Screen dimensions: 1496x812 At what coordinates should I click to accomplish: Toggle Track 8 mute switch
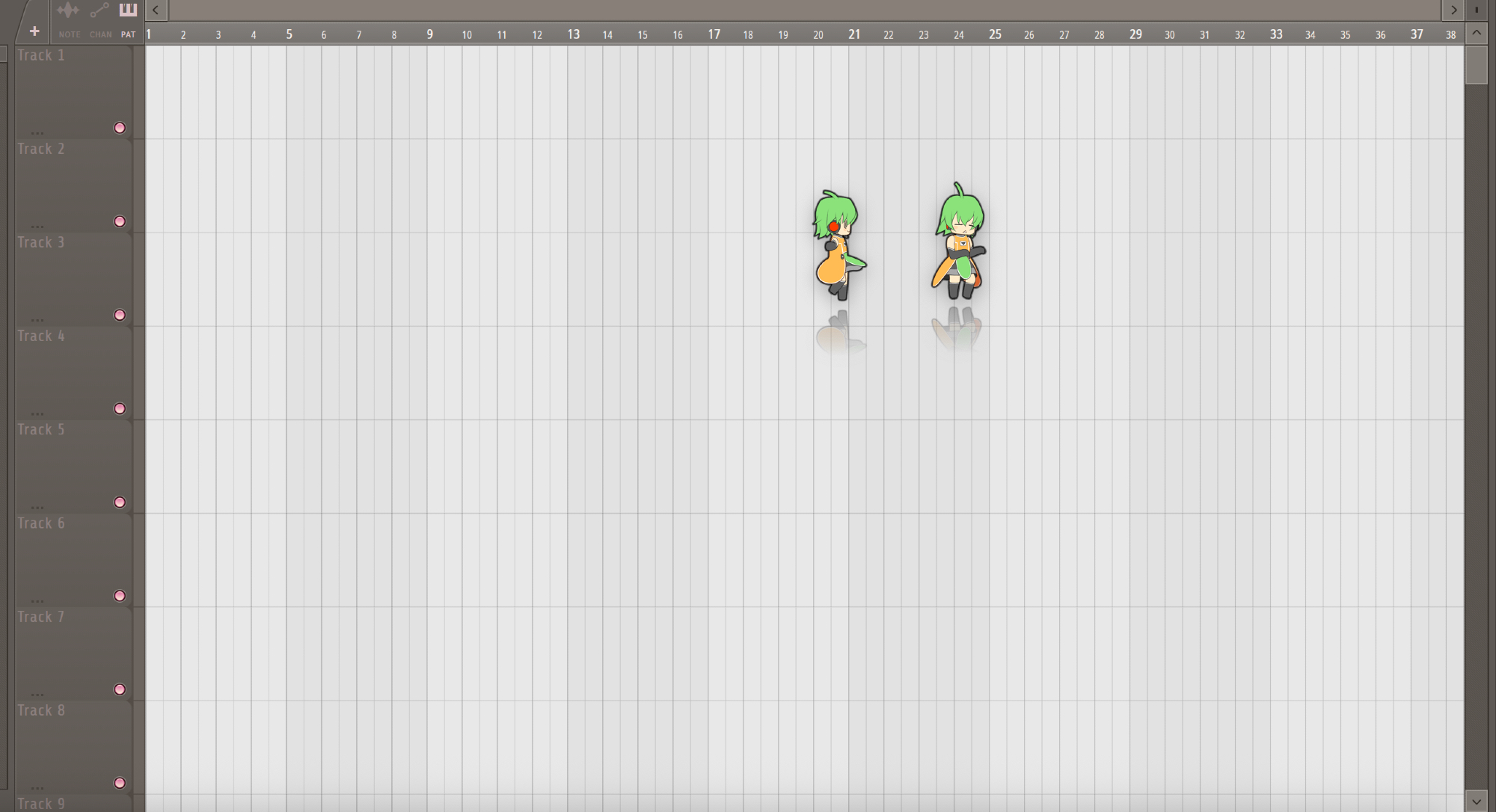click(120, 783)
